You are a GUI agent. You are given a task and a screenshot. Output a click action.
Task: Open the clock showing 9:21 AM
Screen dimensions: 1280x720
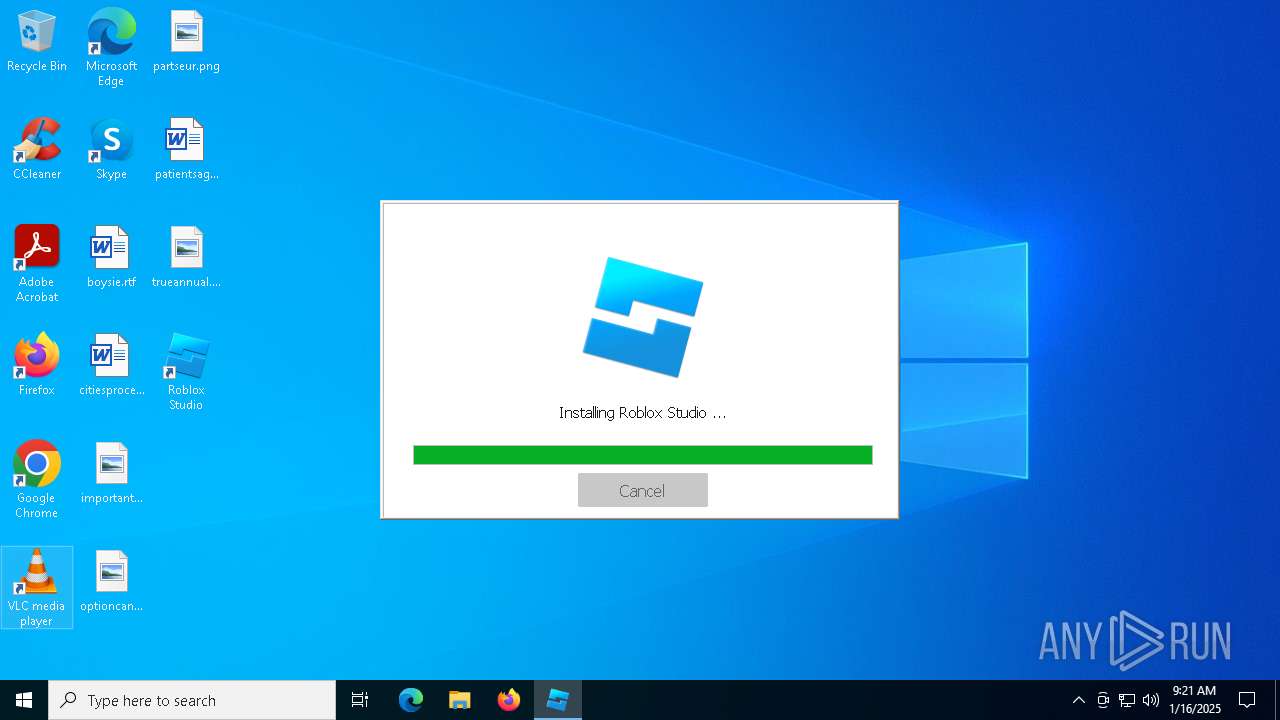point(1195,700)
